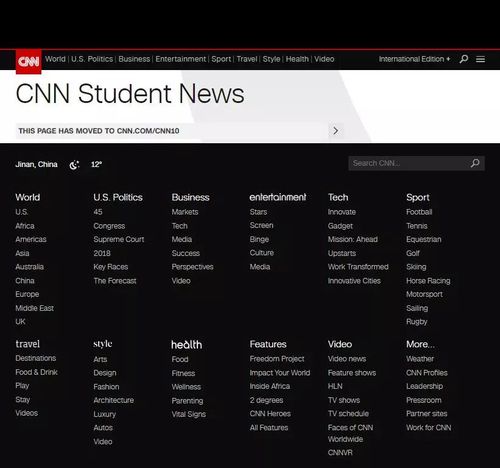Open Innovate under Tech
Image resolution: width=500 pixels, height=468 pixels.
(342, 212)
